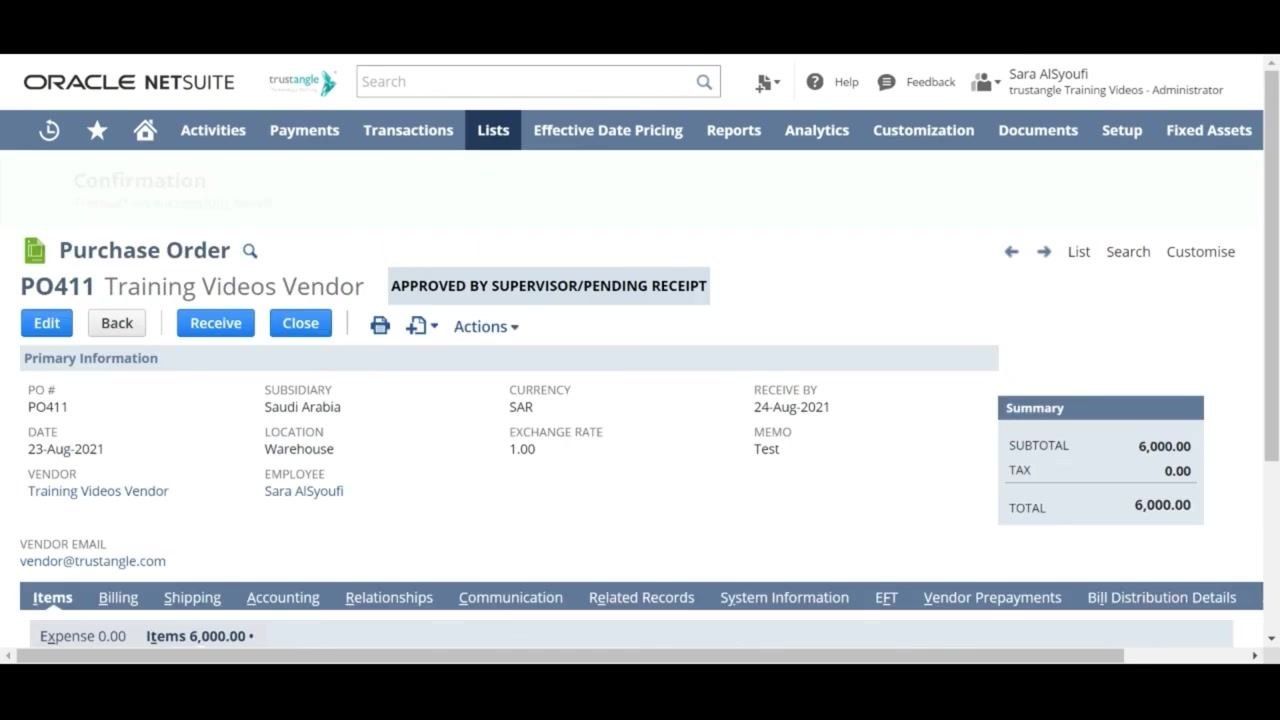The image size is (1280, 720).
Task: Select the Expense 0.00 subtab
Action: click(83, 636)
